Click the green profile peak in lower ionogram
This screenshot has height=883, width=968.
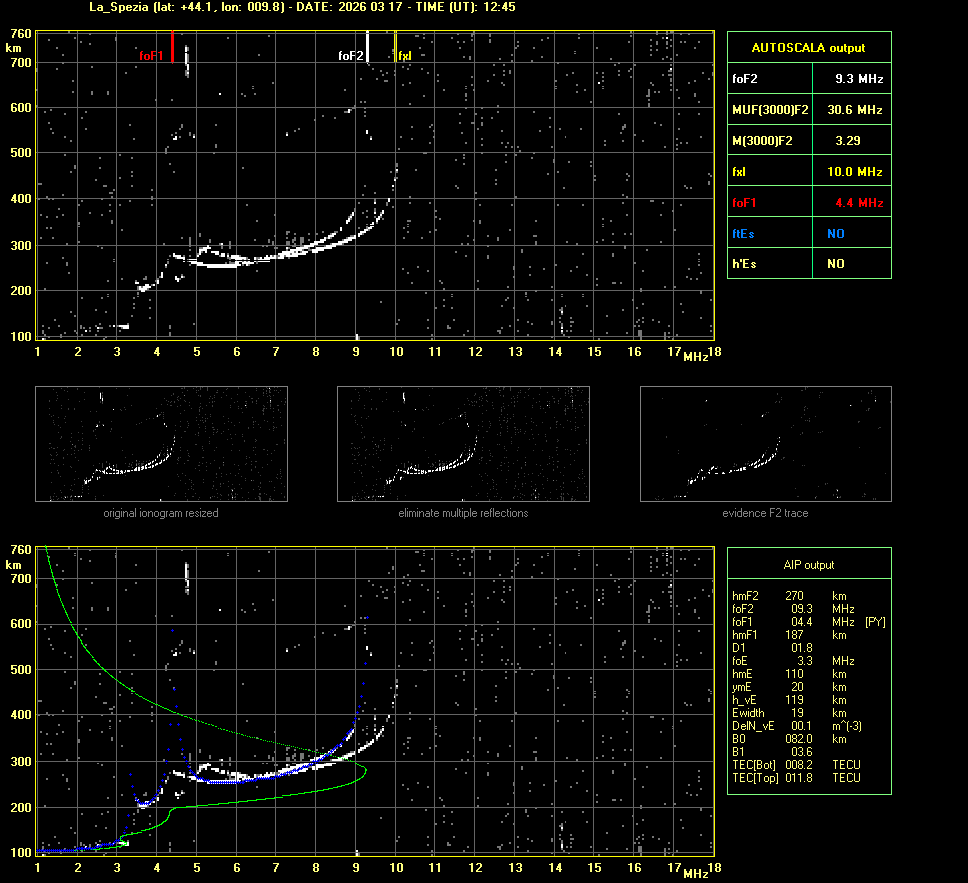(x=365, y=770)
